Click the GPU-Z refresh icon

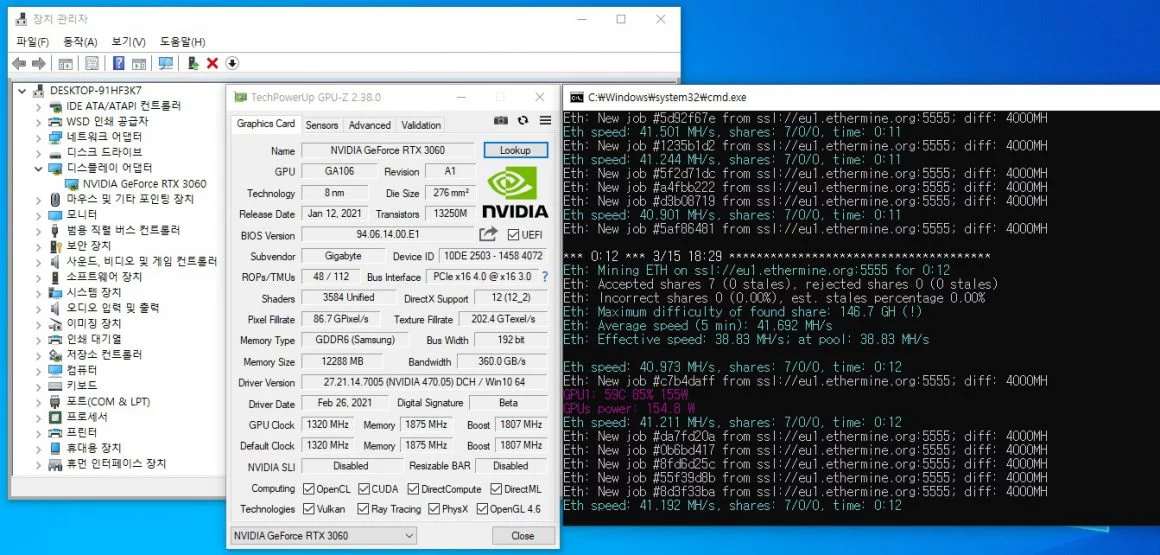coord(523,121)
